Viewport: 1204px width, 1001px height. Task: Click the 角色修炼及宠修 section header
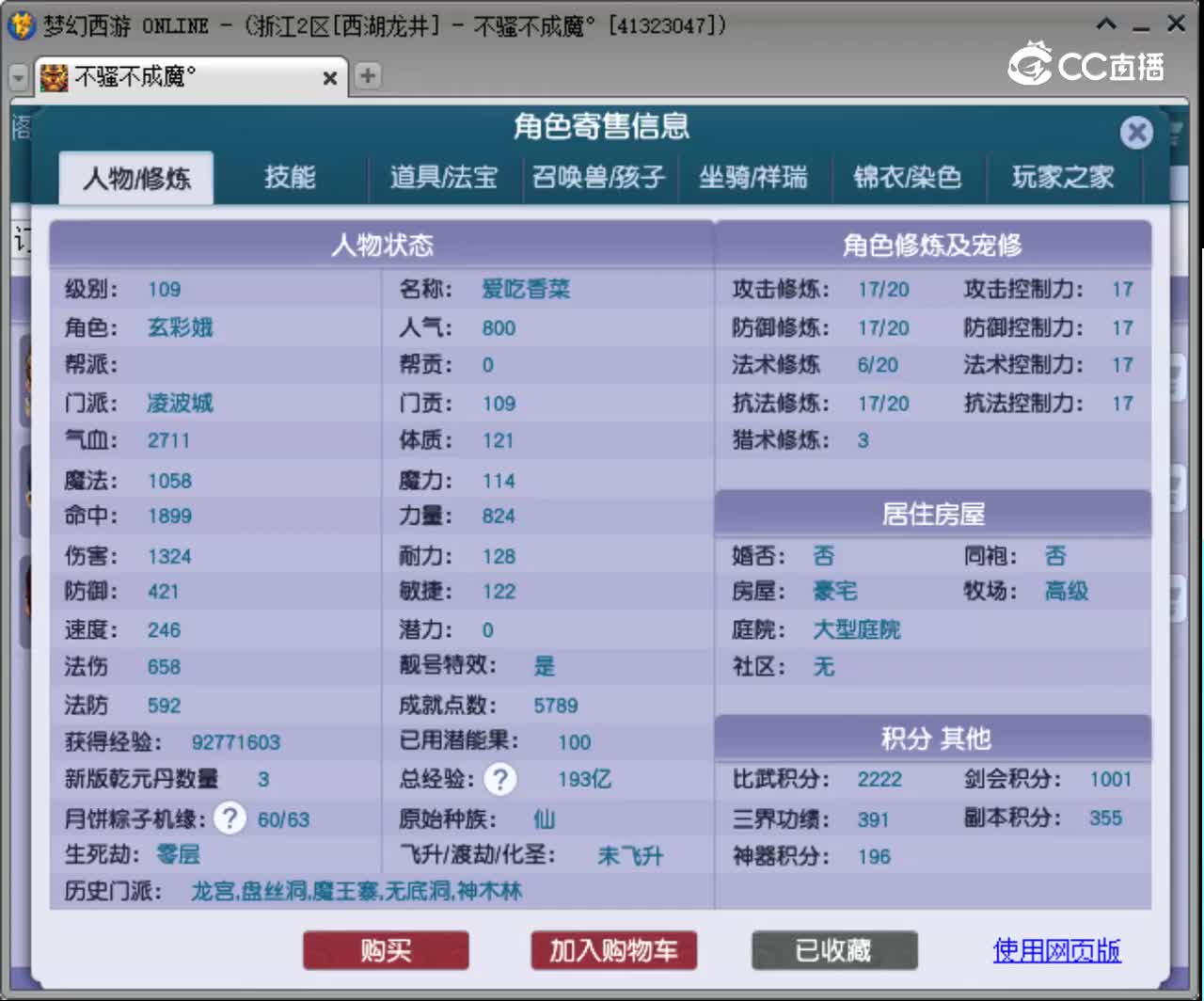tap(933, 246)
